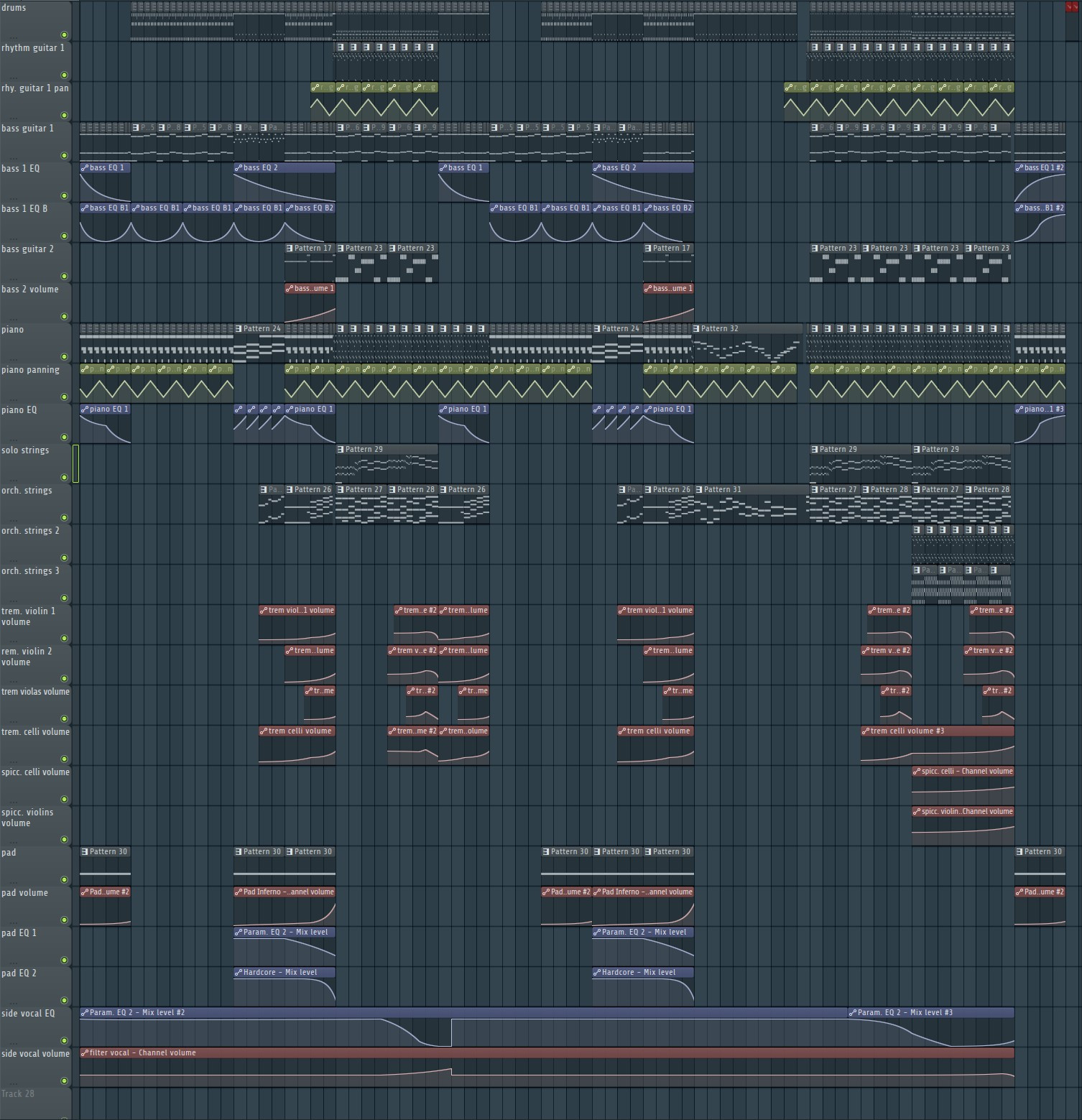
Task: Select the Pattern 31 clip on orch. strings
Action: 752,504
